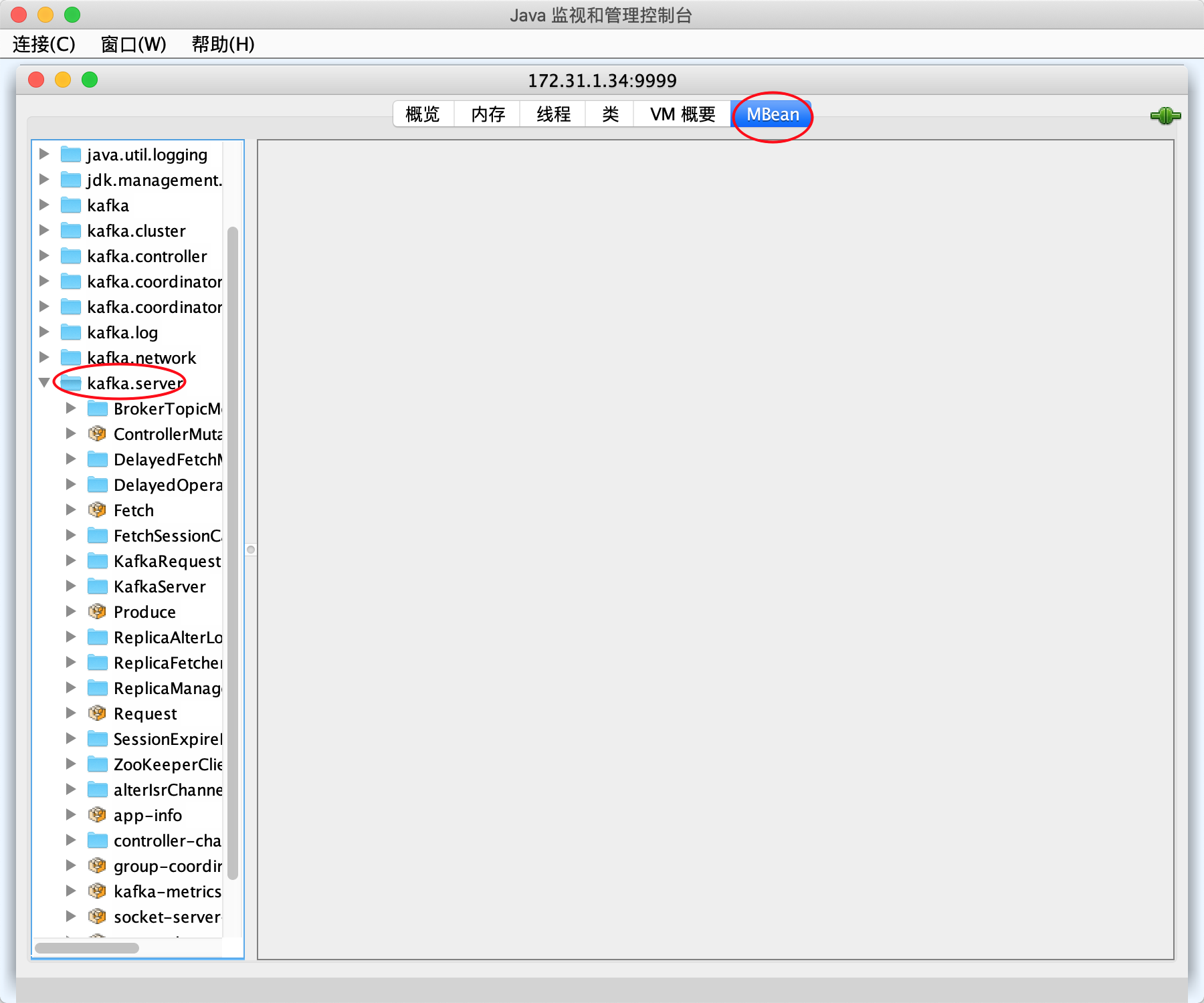Switch to the VM 概要 tab

coord(683,114)
